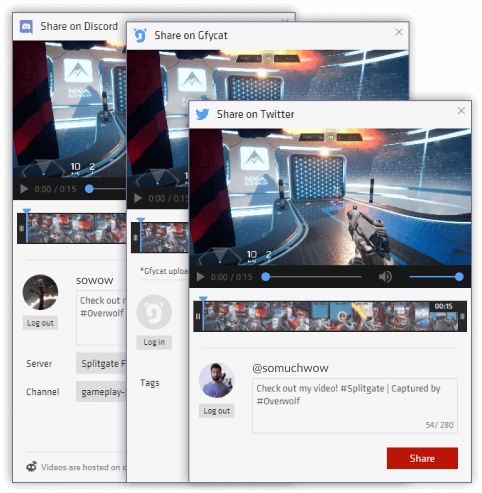Click the sowow Discord profile avatar
Image resolution: width=482 pixels, height=493 pixels.
[40, 292]
